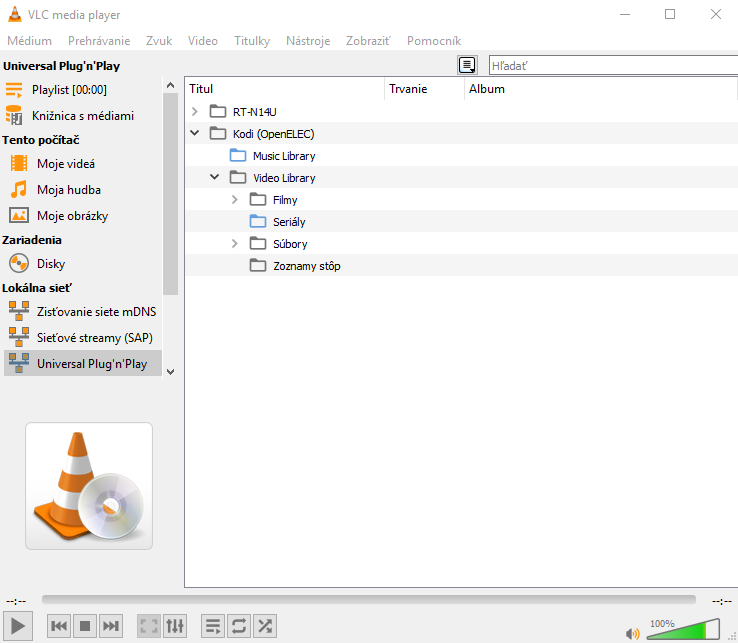Select Súbory folder row
Screen dimensions: 738x643
click(x=461, y=244)
